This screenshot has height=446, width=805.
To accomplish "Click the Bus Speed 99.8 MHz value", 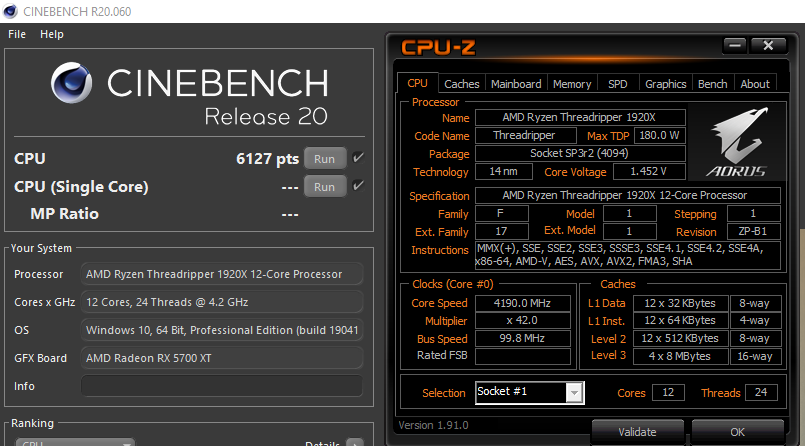I will click(x=523, y=339).
